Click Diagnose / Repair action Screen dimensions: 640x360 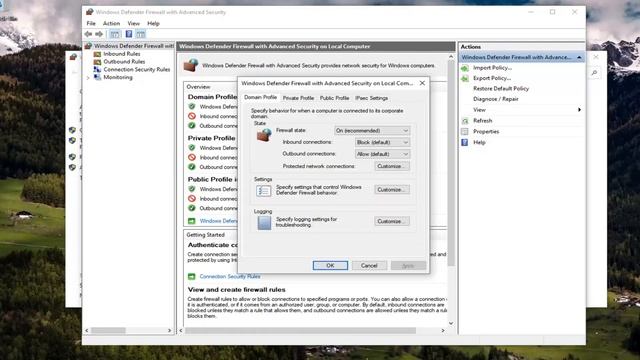pyautogui.click(x=496, y=99)
